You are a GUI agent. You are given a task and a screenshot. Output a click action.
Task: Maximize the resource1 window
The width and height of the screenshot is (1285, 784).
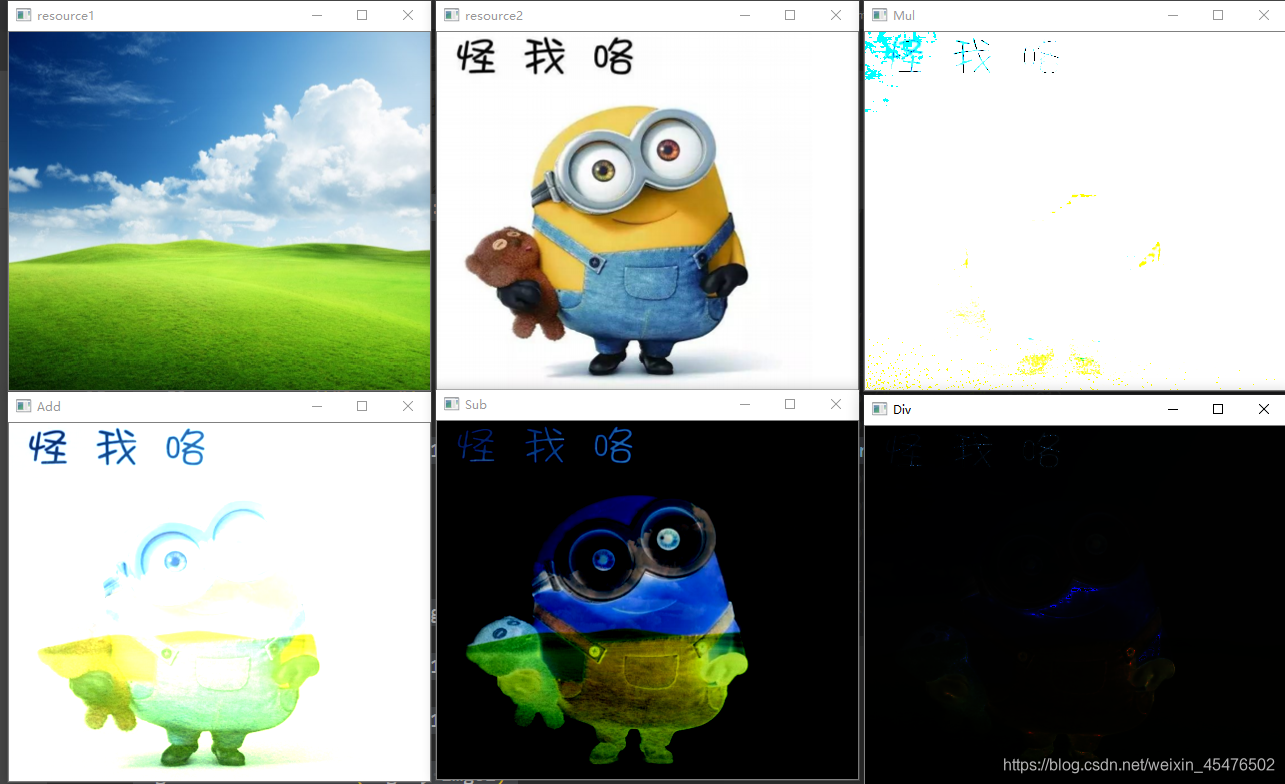pos(362,16)
